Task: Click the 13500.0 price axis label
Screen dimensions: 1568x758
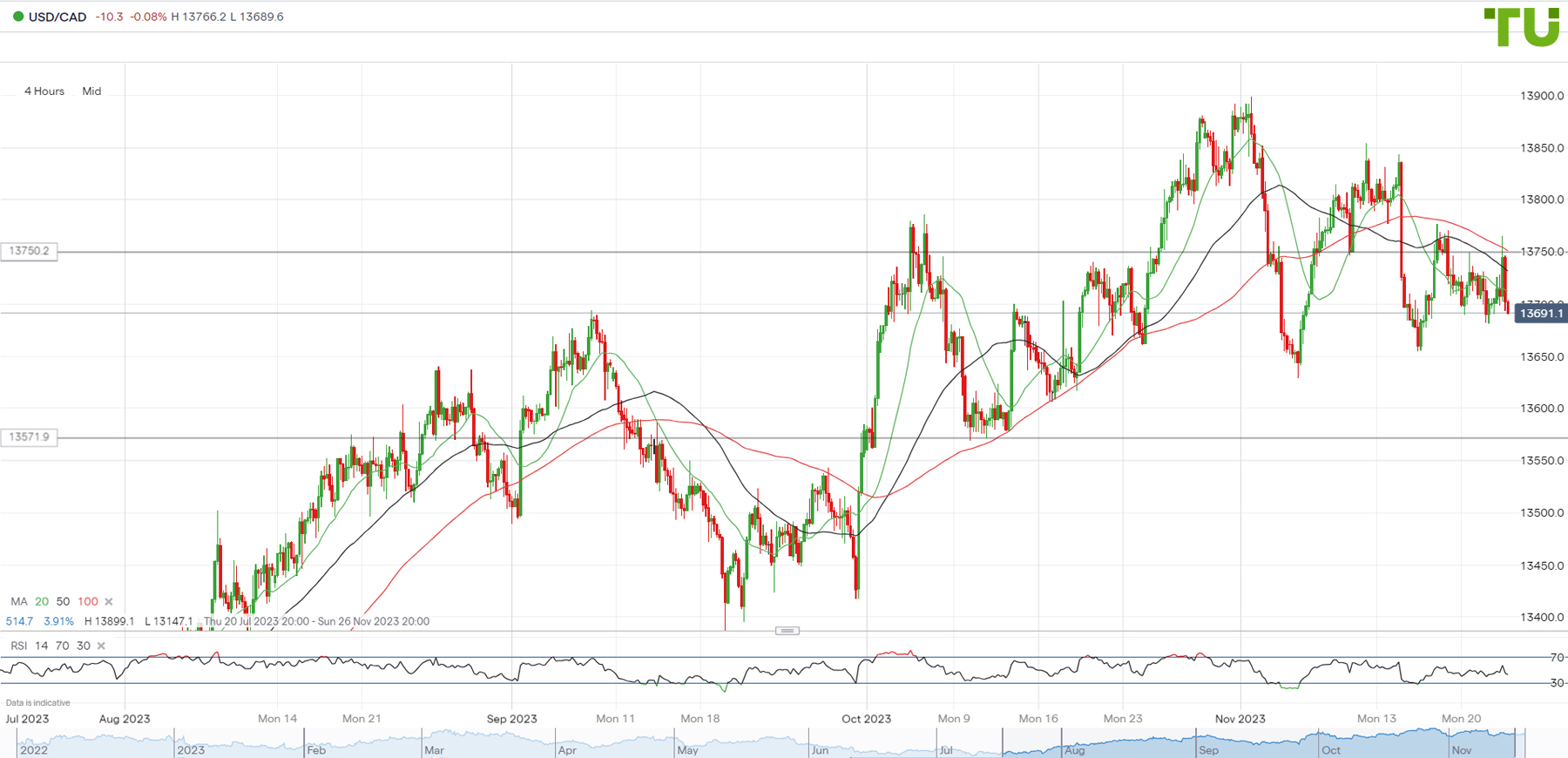Action: [x=1542, y=513]
